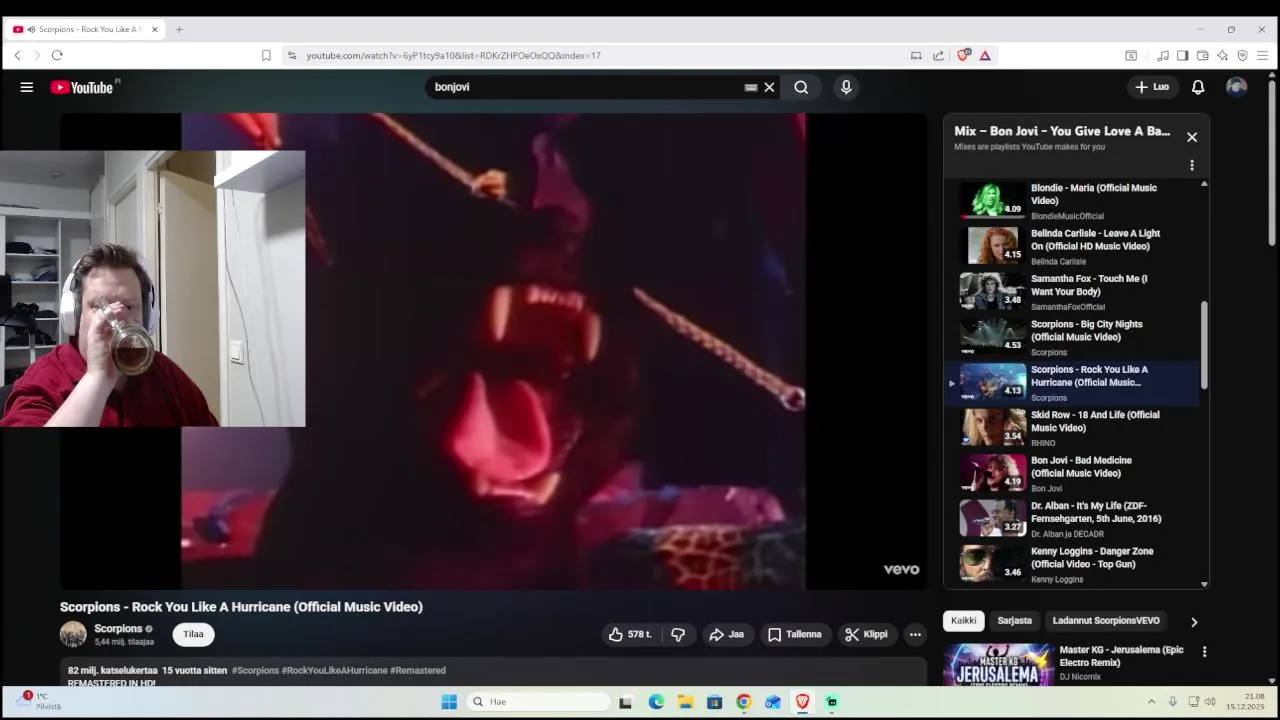Save the video with Tallenna
The height and width of the screenshot is (720, 1280).
point(795,634)
